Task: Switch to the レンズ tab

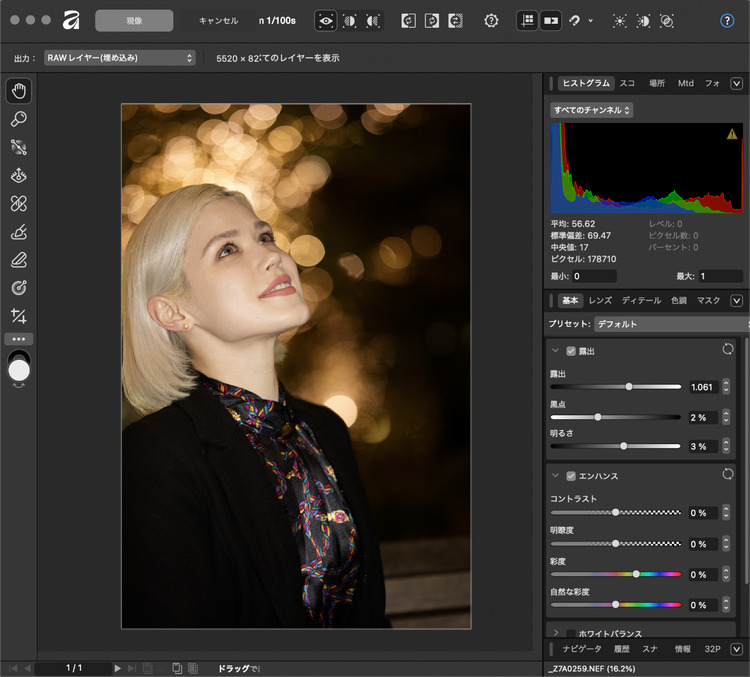Action: [600, 300]
